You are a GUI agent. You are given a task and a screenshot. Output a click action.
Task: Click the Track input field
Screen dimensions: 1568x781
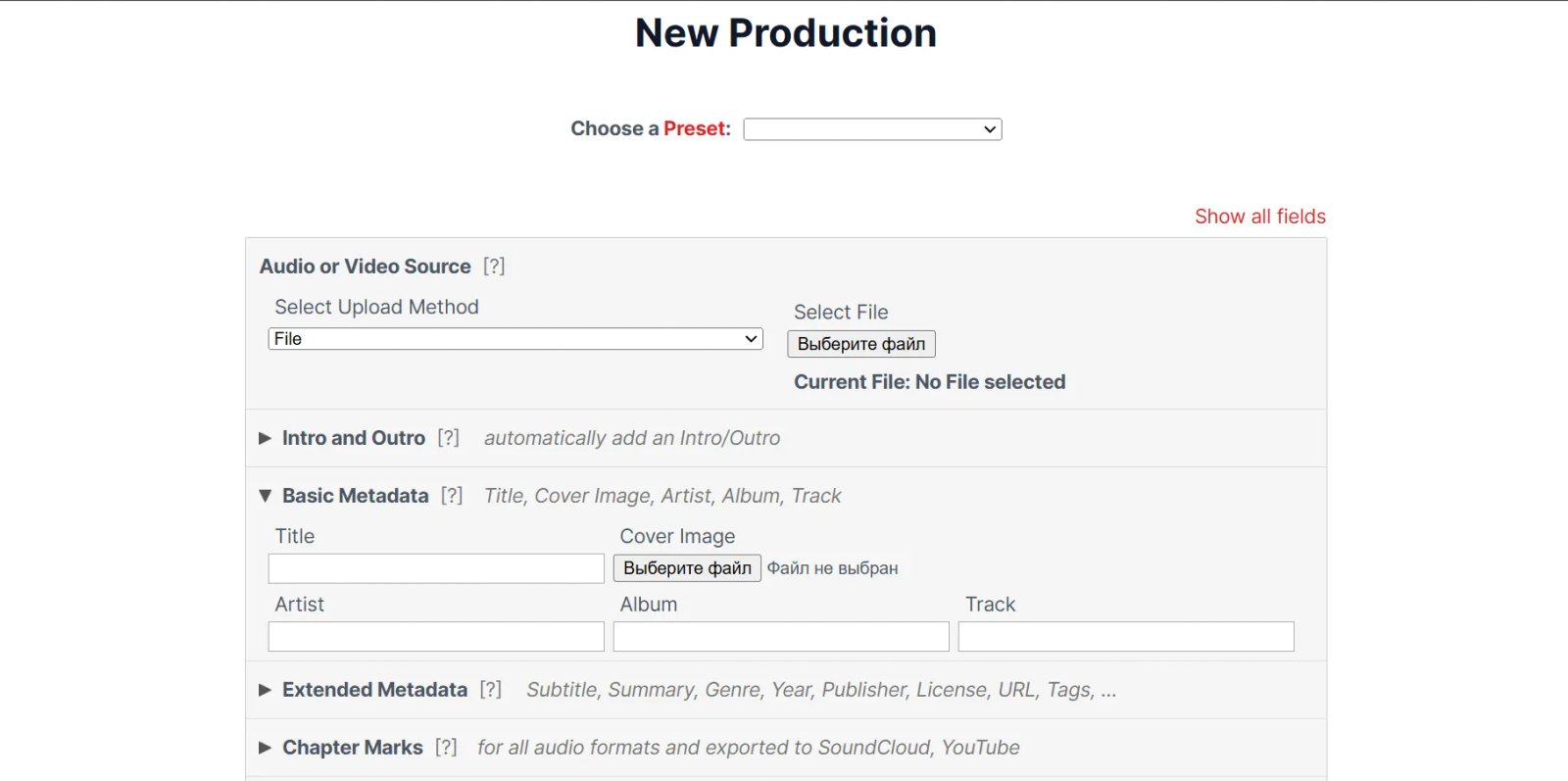click(x=1126, y=637)
